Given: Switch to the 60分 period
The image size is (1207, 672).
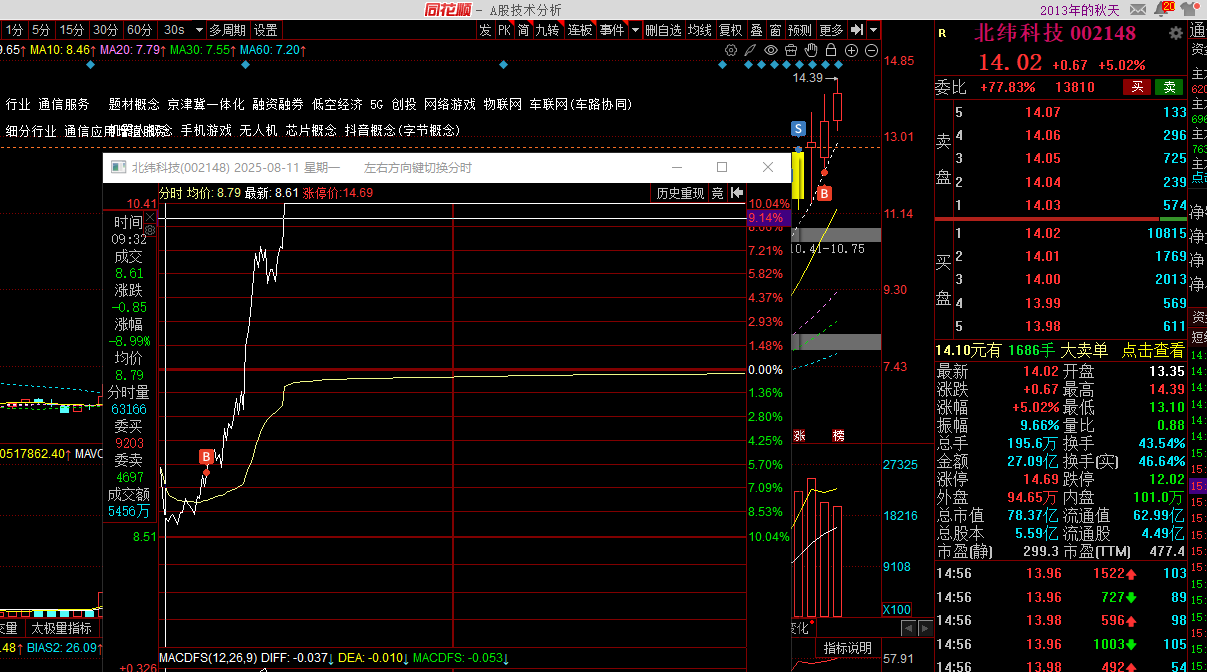Looking at the screenshot, I should click(141, 30).
